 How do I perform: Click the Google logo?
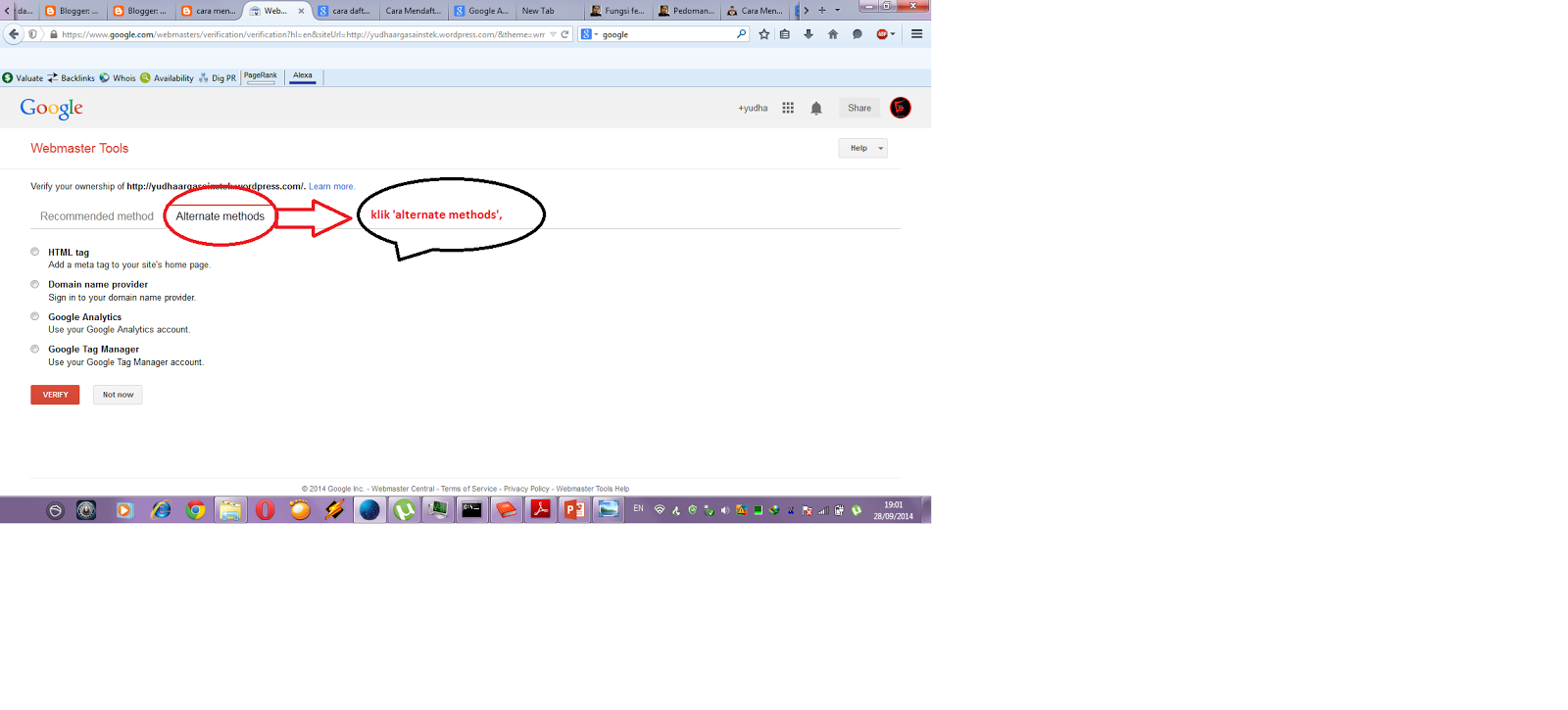click(51, 108)
